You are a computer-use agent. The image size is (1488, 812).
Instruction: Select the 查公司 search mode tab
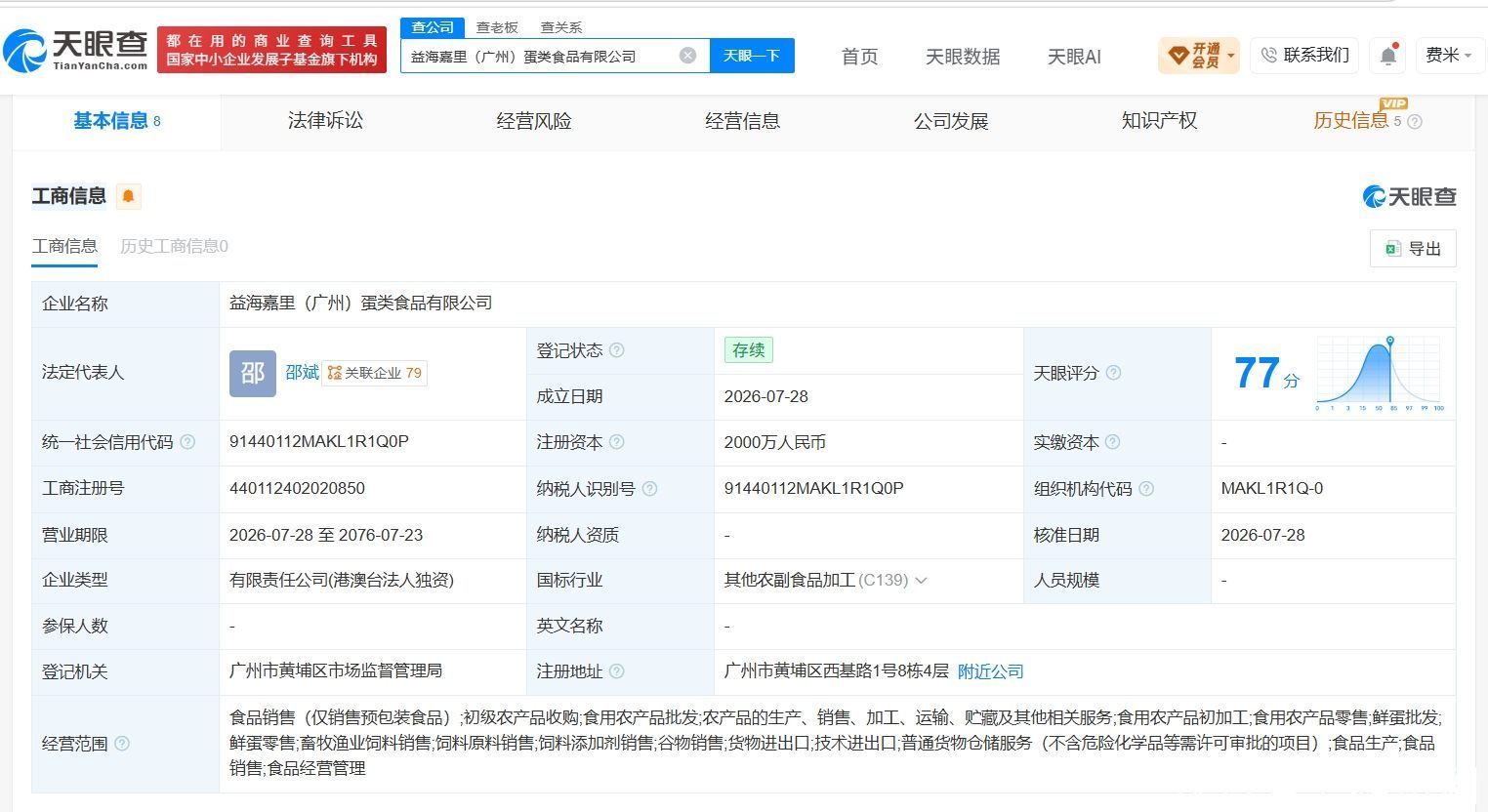click(x=433, y=27)
